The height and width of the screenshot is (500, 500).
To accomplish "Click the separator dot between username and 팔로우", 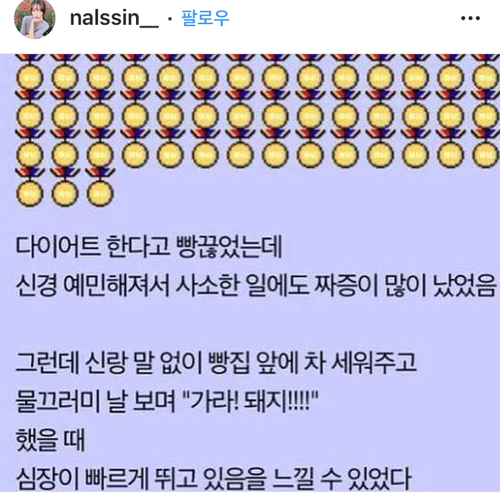I will tap(170, 19).
